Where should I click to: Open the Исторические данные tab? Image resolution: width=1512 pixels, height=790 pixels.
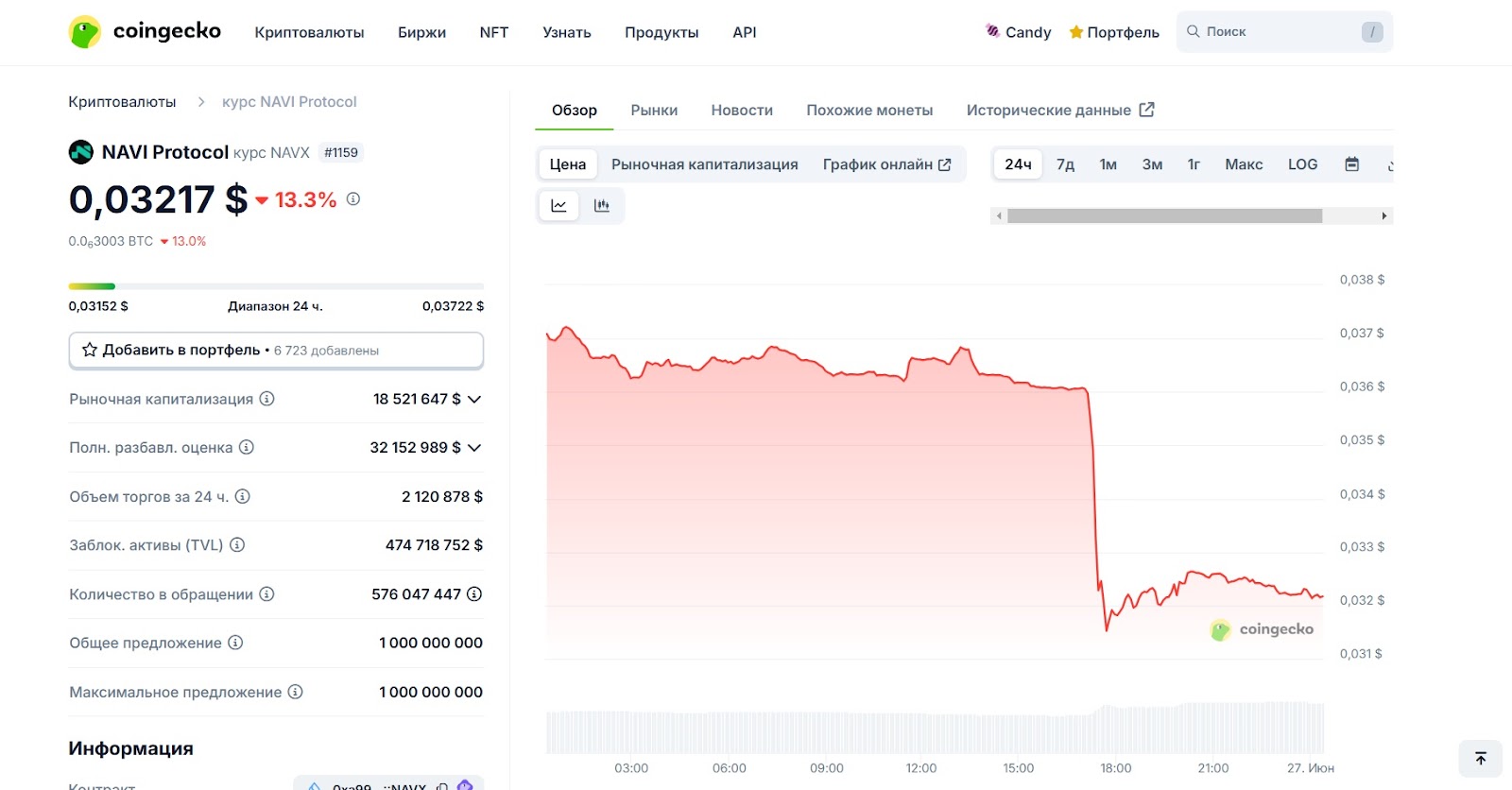[x=1059, y=111]
